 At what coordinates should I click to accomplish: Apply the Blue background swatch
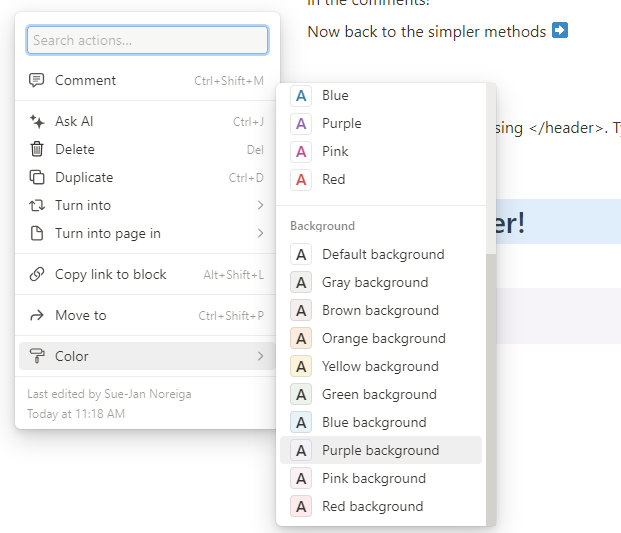point(301,423)
